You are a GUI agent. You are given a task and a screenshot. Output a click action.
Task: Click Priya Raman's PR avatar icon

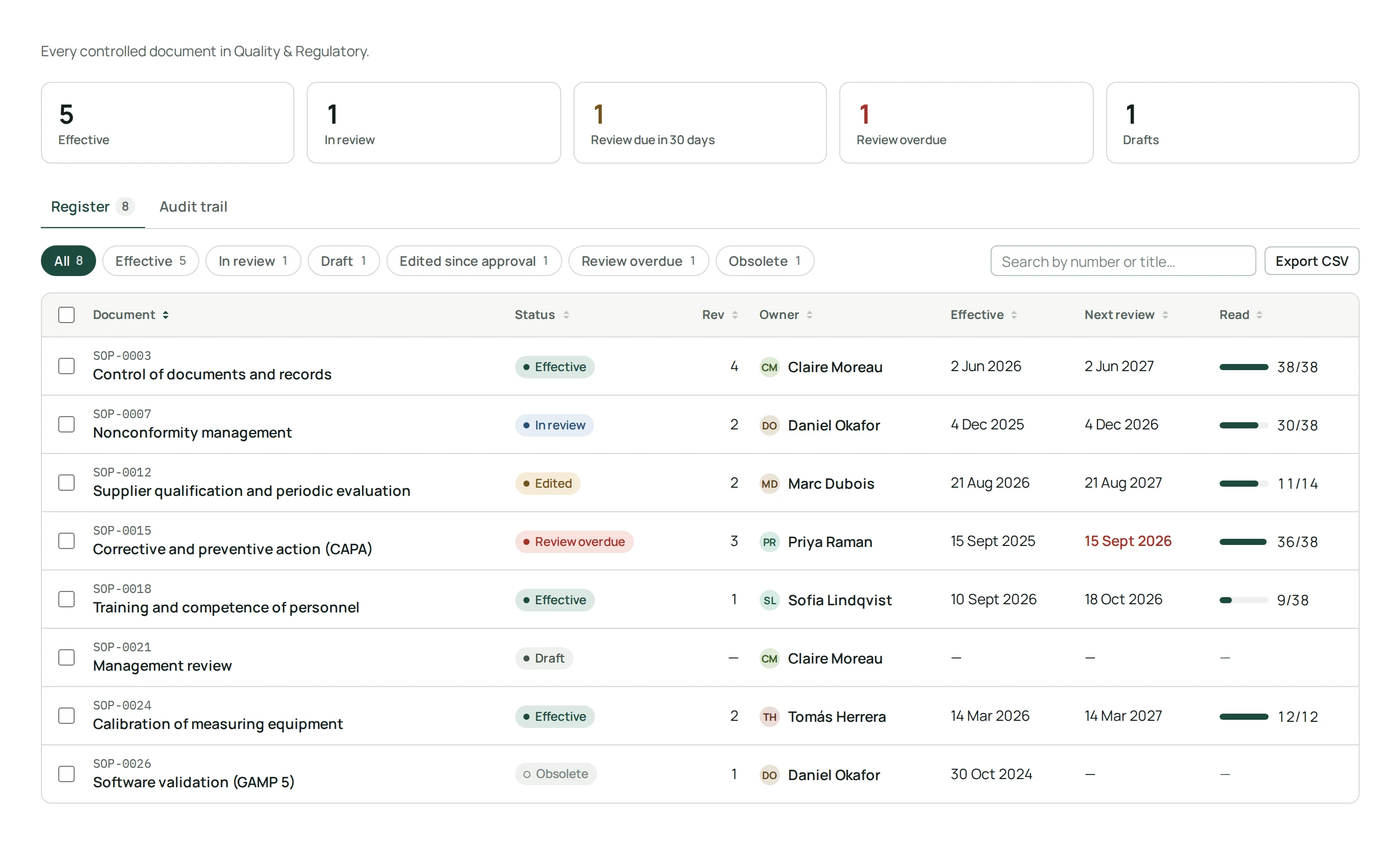click(769, 542)
